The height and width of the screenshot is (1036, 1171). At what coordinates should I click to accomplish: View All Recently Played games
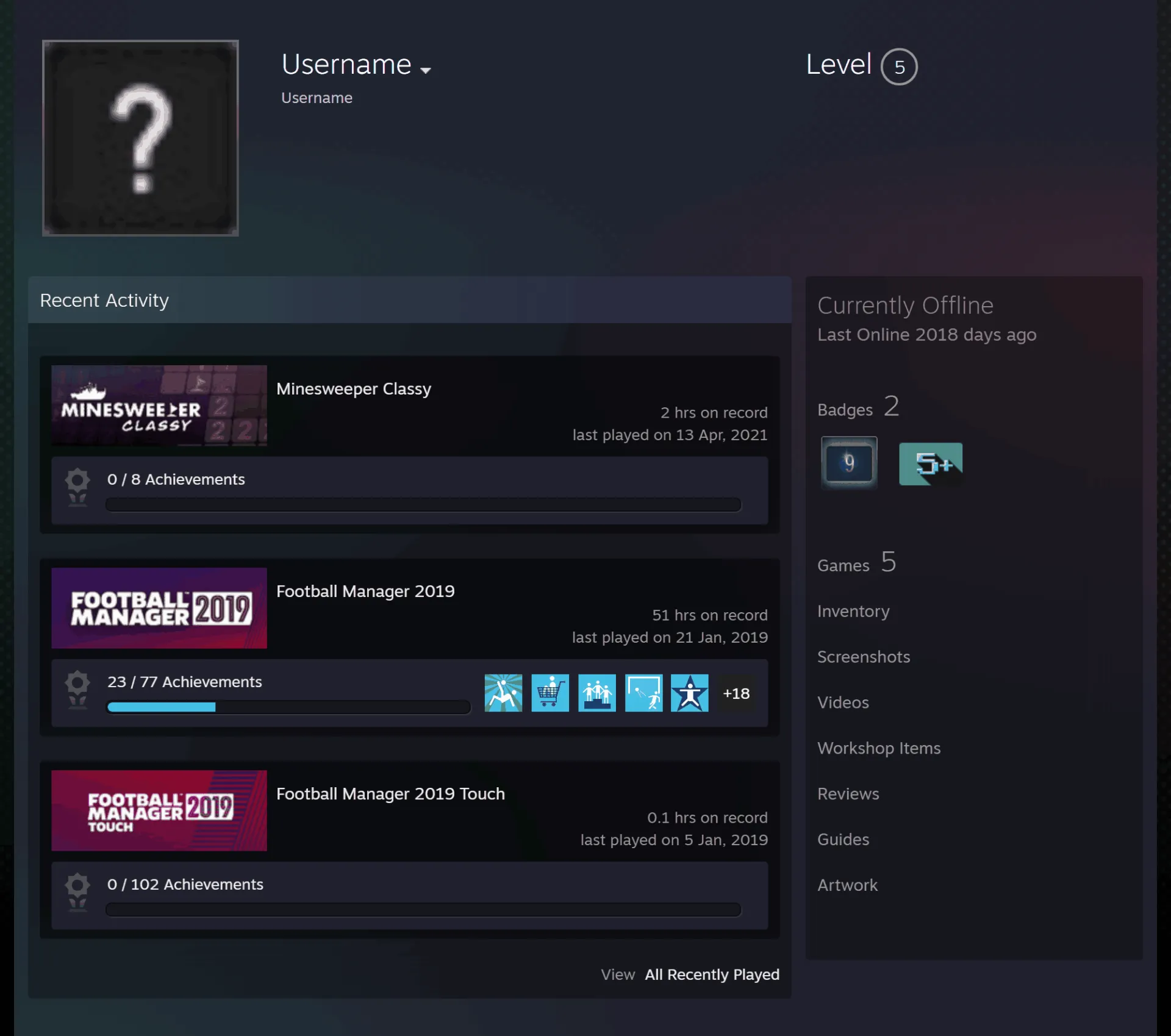click(x=712, y=974)
